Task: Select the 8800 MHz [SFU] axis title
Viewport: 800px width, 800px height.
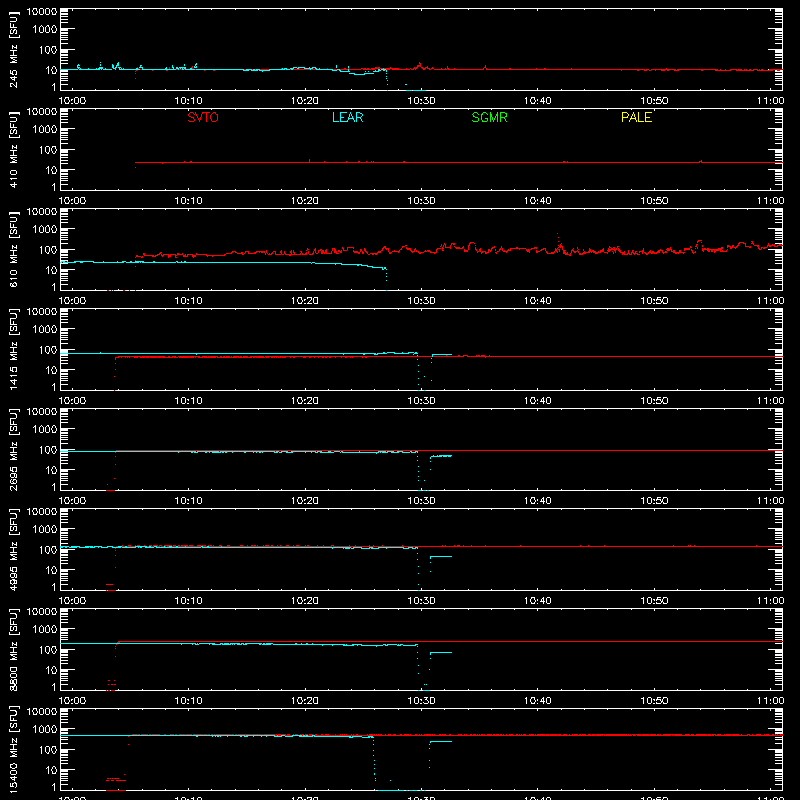Action: tap(14, 650)
